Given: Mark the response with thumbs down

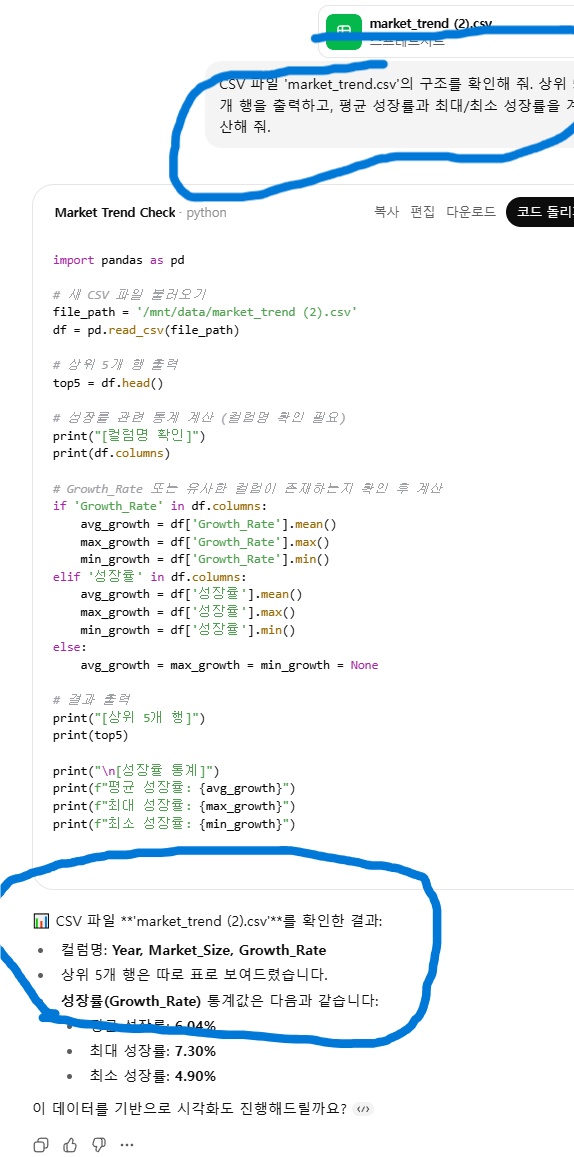Looking at the screenshot, I should [98, 1144].
